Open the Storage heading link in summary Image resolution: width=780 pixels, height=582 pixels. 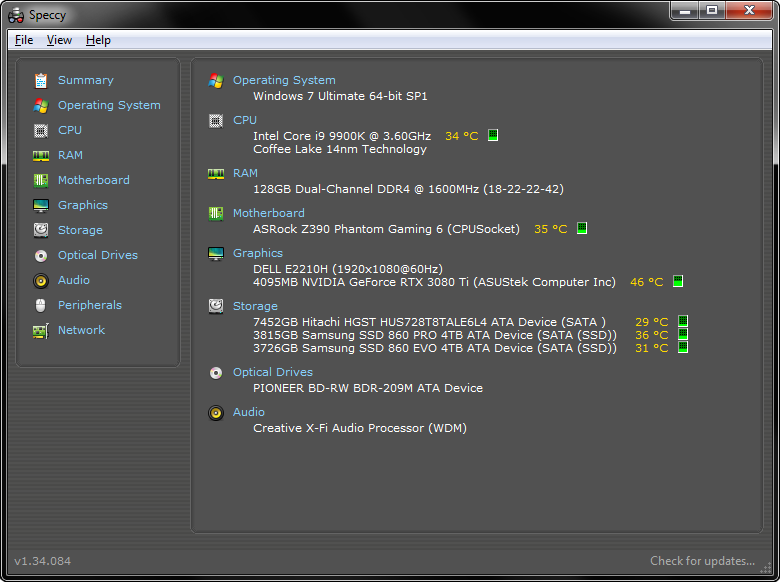[255, 306]
